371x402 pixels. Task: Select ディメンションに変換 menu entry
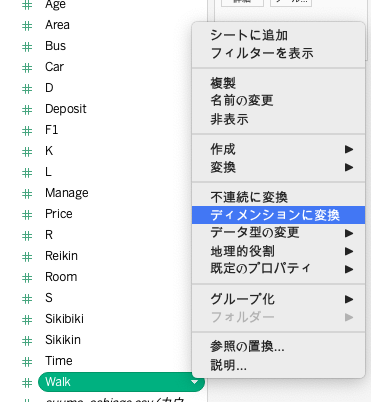click(278, 215)
